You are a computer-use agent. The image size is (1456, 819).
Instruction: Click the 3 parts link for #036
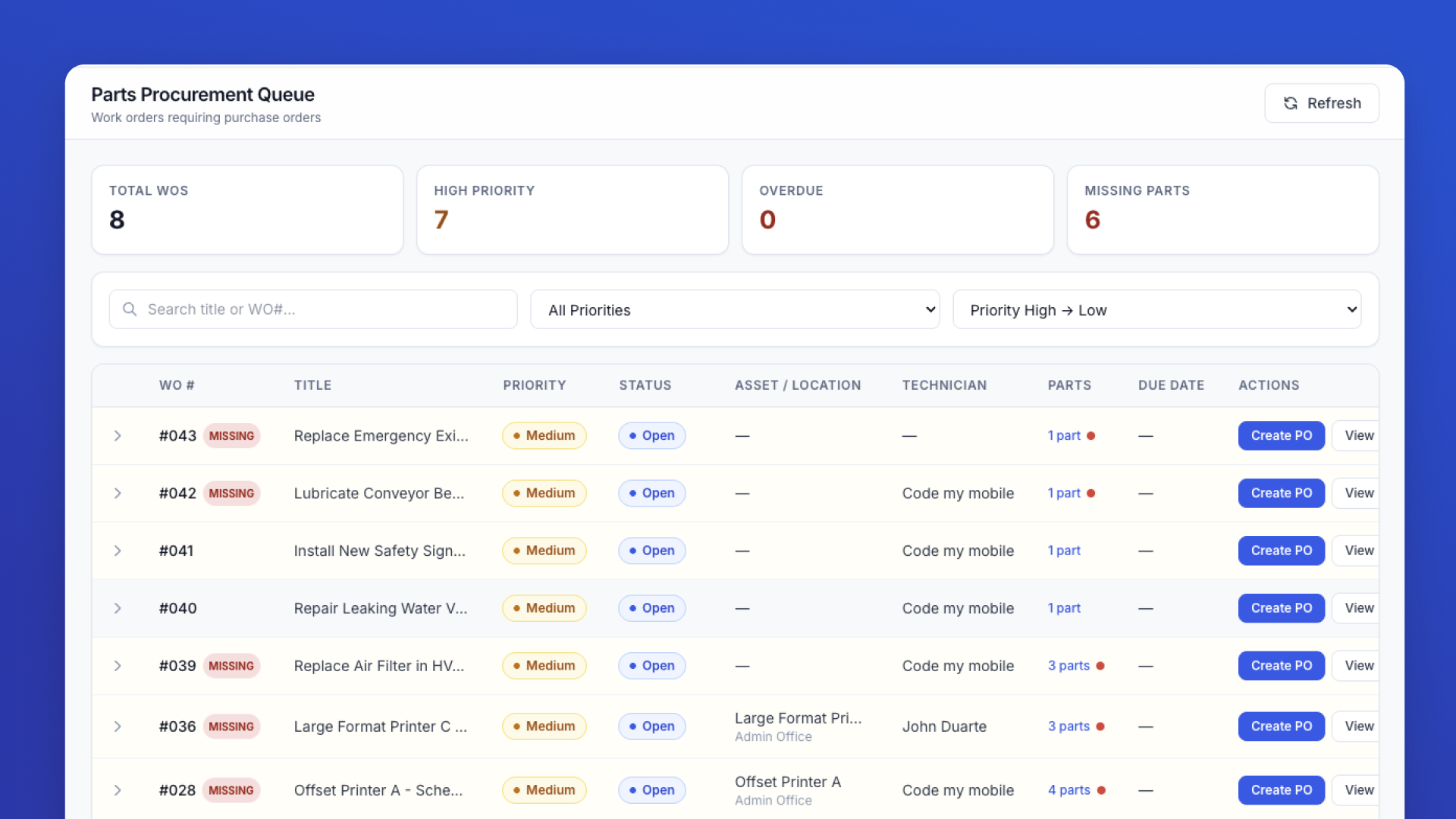(1068, 726)
